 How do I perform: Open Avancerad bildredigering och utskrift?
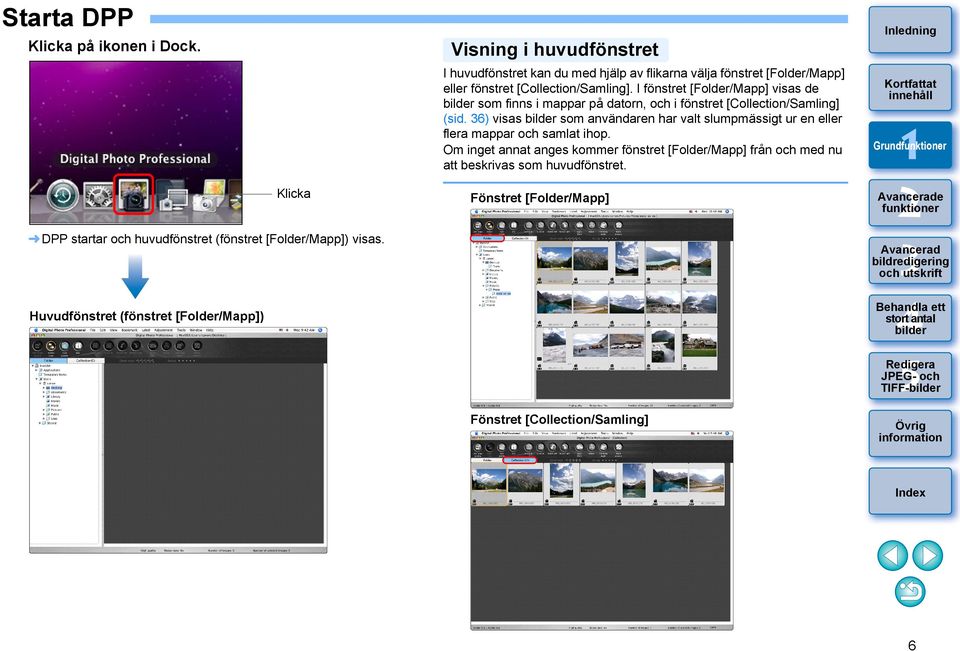tap(910, 261)
